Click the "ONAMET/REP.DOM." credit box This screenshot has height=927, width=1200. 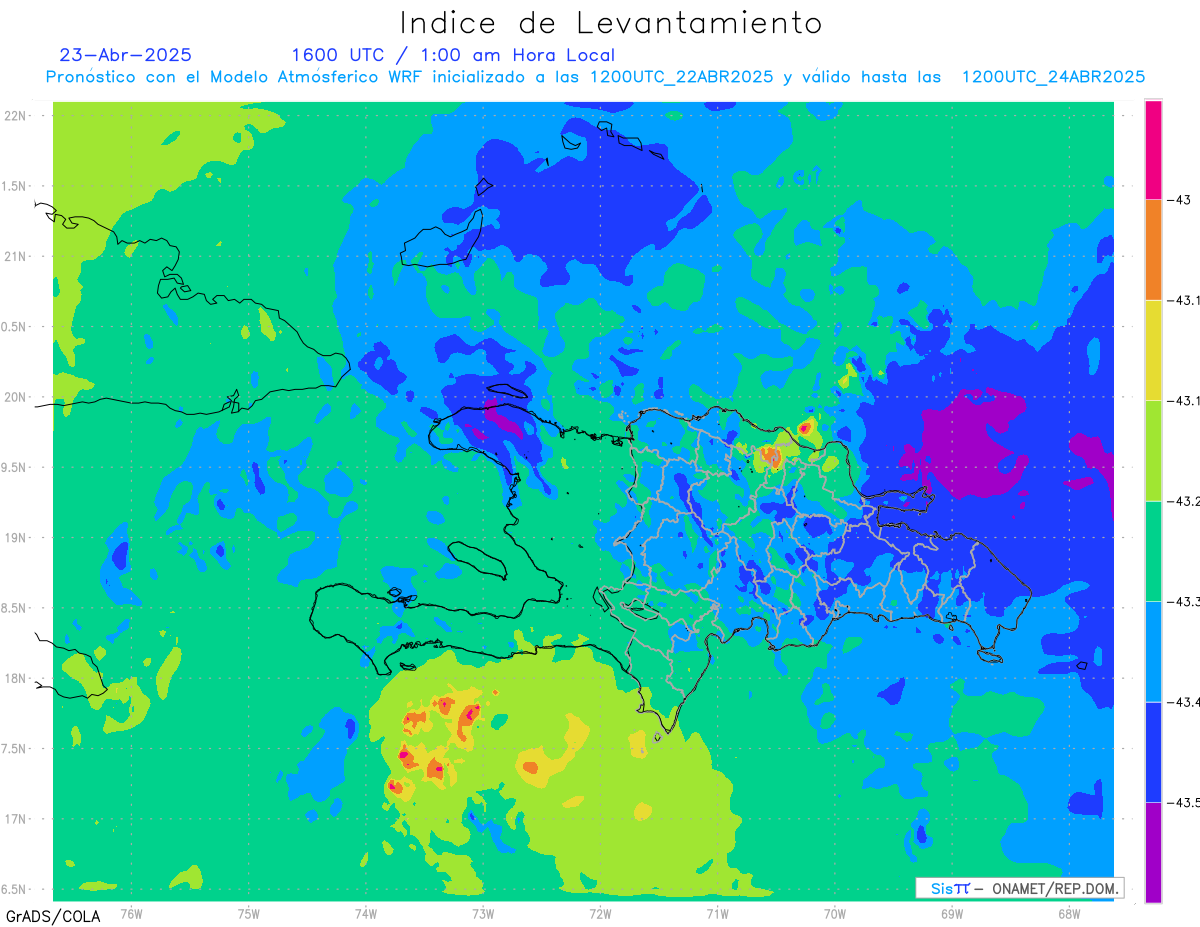point(1019,888)
